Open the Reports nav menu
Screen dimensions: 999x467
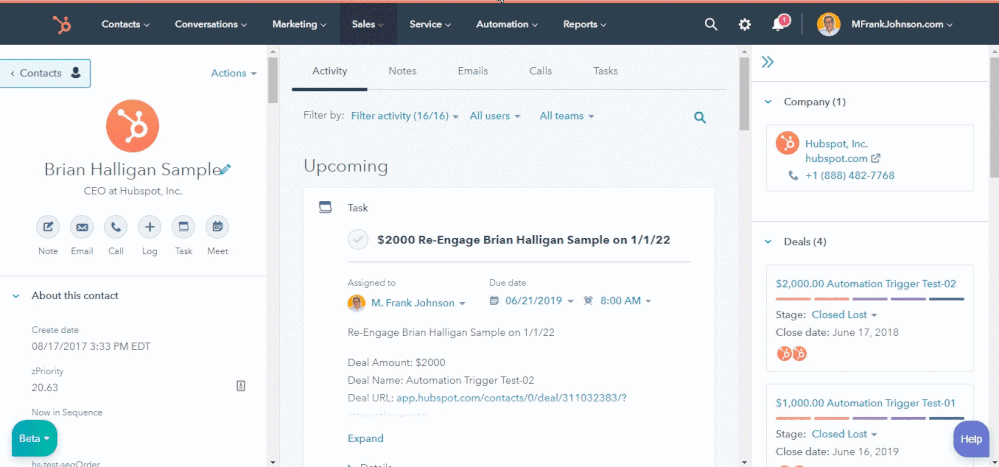(x=584, y=24)
